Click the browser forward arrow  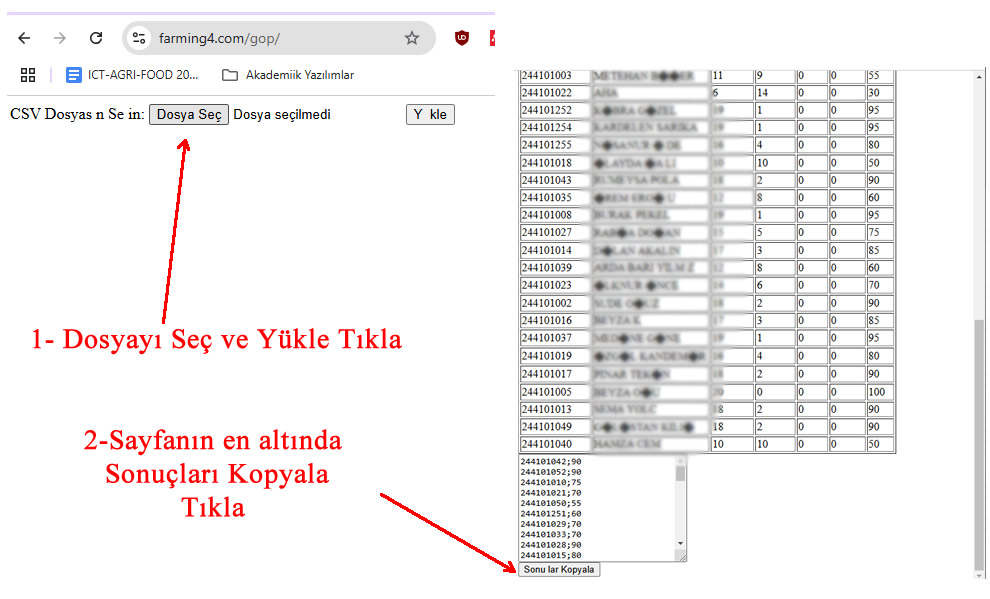point(60,38)
